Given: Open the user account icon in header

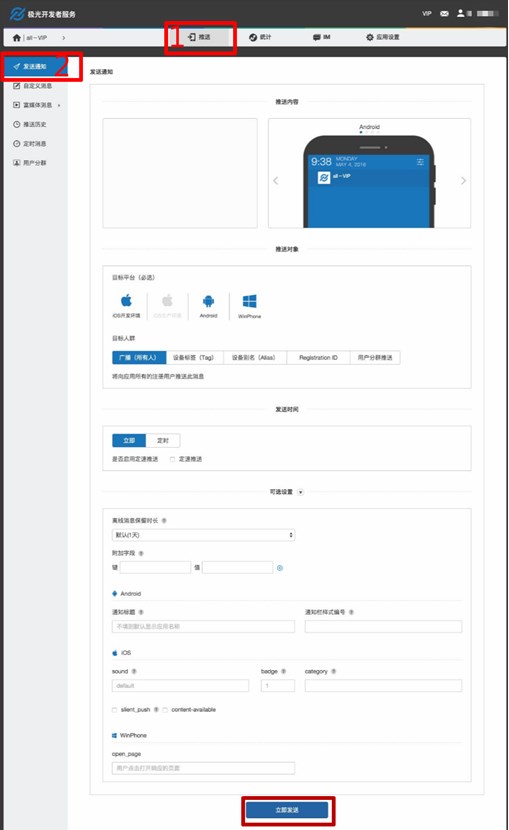Looking at the screenshot, I should [460, 13].
